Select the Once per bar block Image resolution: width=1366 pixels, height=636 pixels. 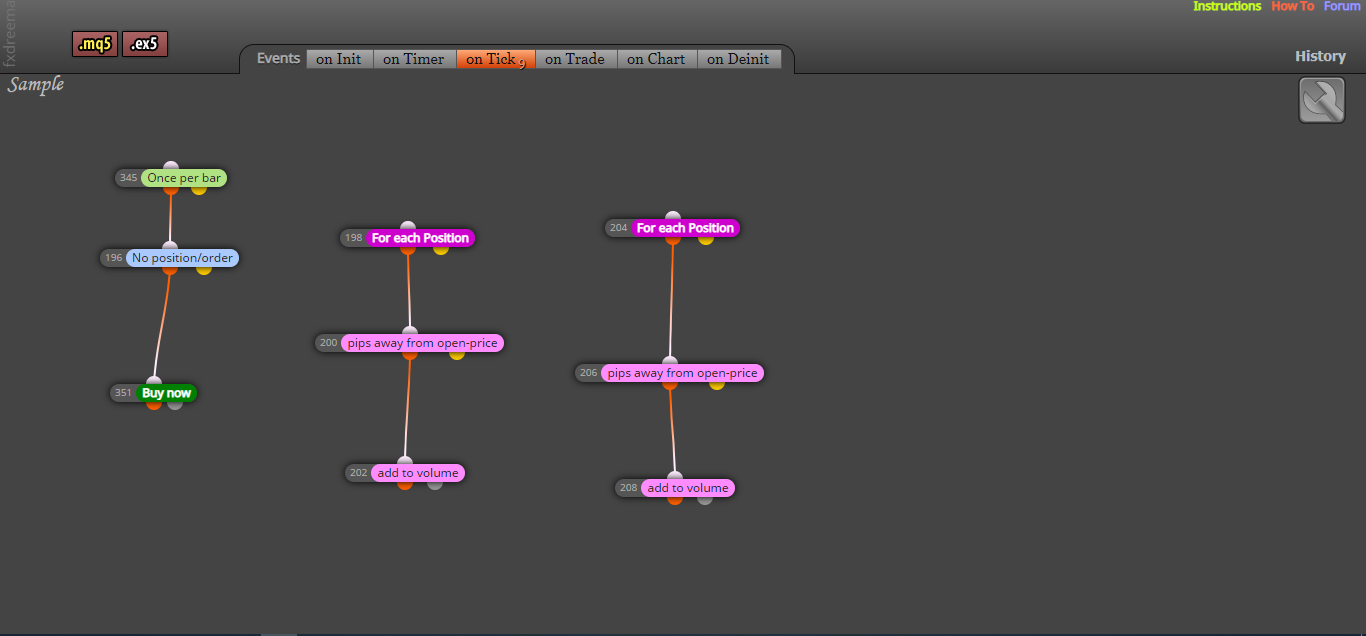(x=184, y=178)
